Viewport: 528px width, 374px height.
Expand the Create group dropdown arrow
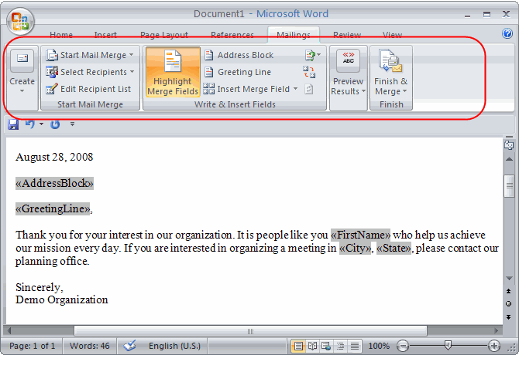point(22,91)
